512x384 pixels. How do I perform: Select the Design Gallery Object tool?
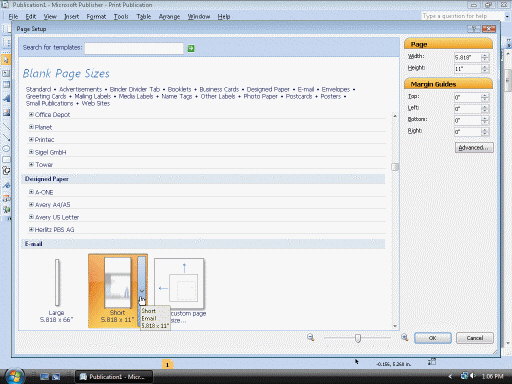pos(6,198)
